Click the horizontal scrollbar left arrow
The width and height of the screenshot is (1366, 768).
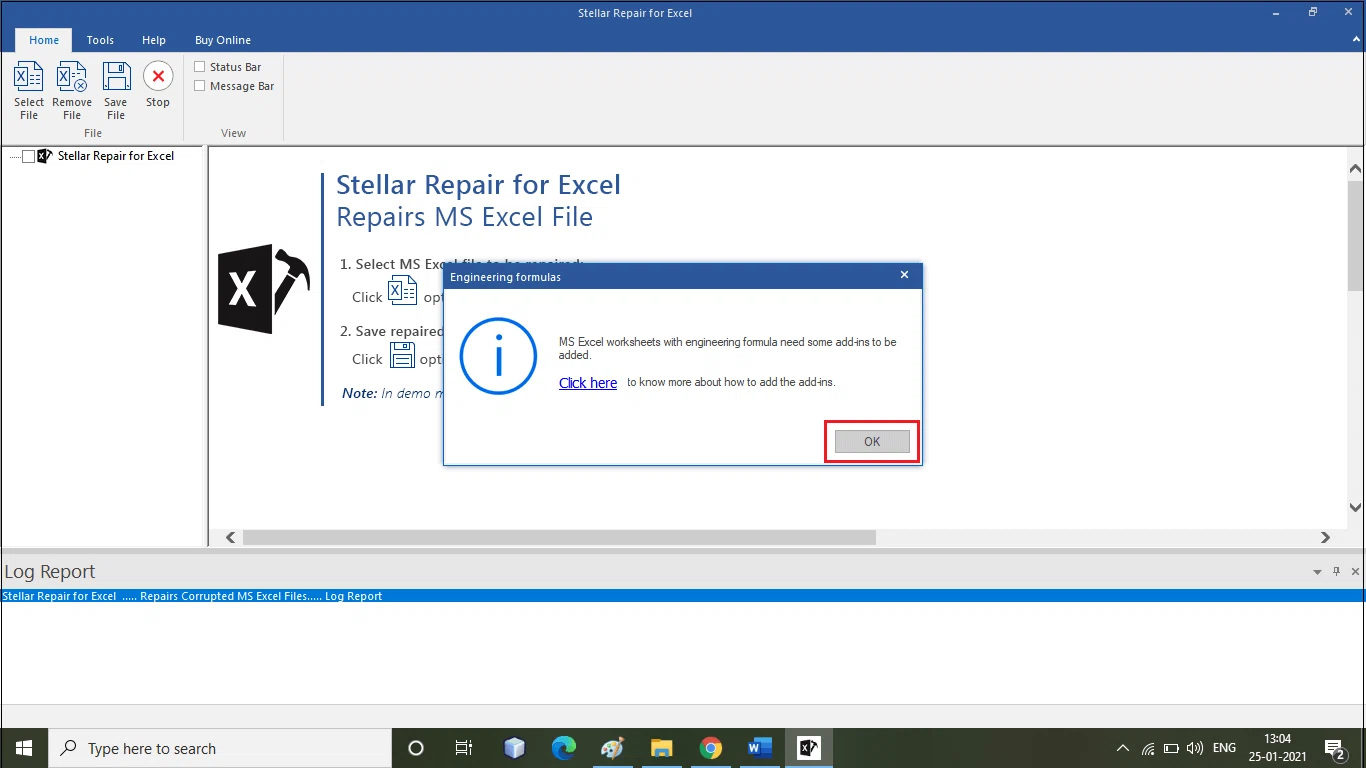[231, 537]
